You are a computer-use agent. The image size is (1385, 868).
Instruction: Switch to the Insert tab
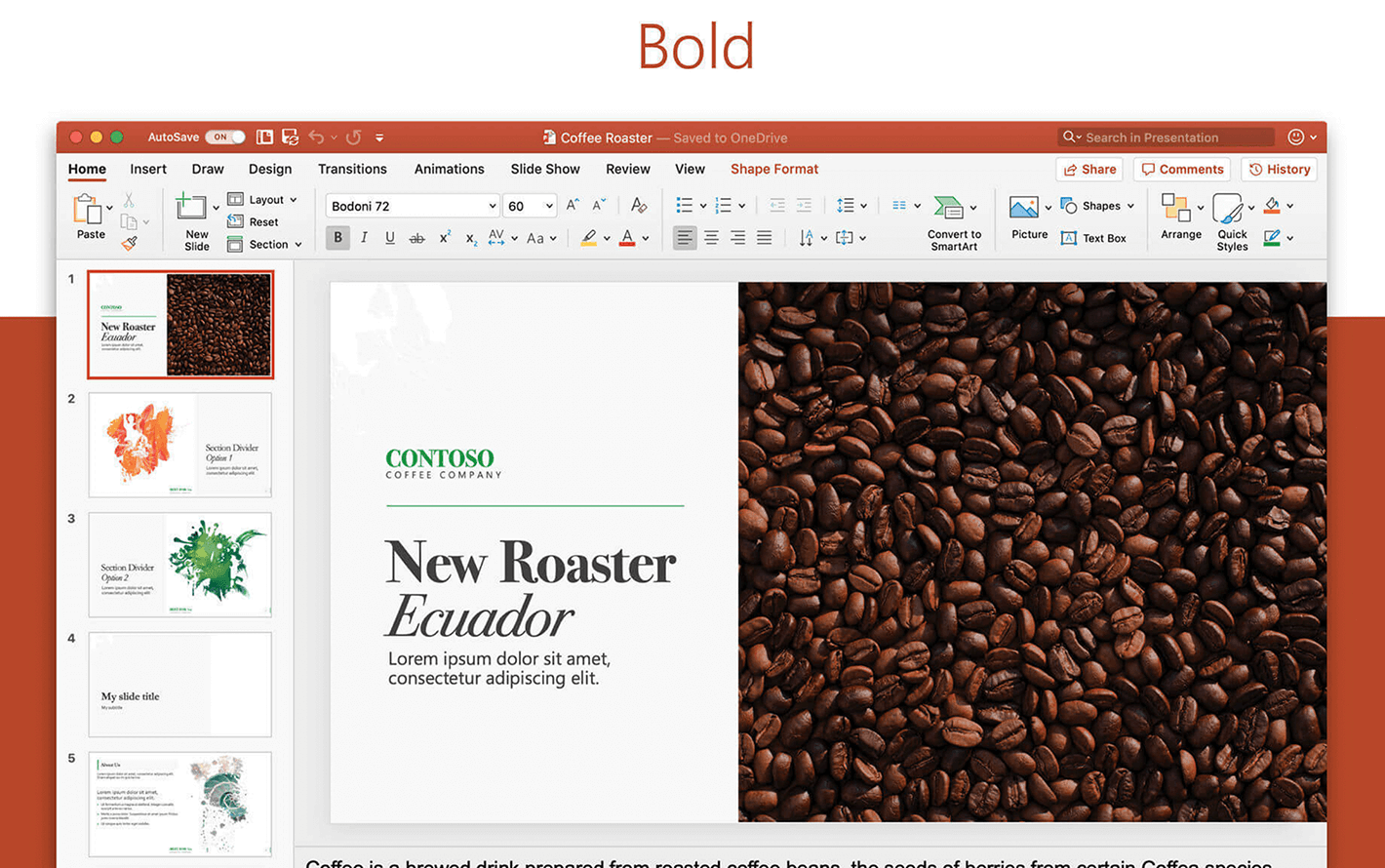[x=148, y=169]
